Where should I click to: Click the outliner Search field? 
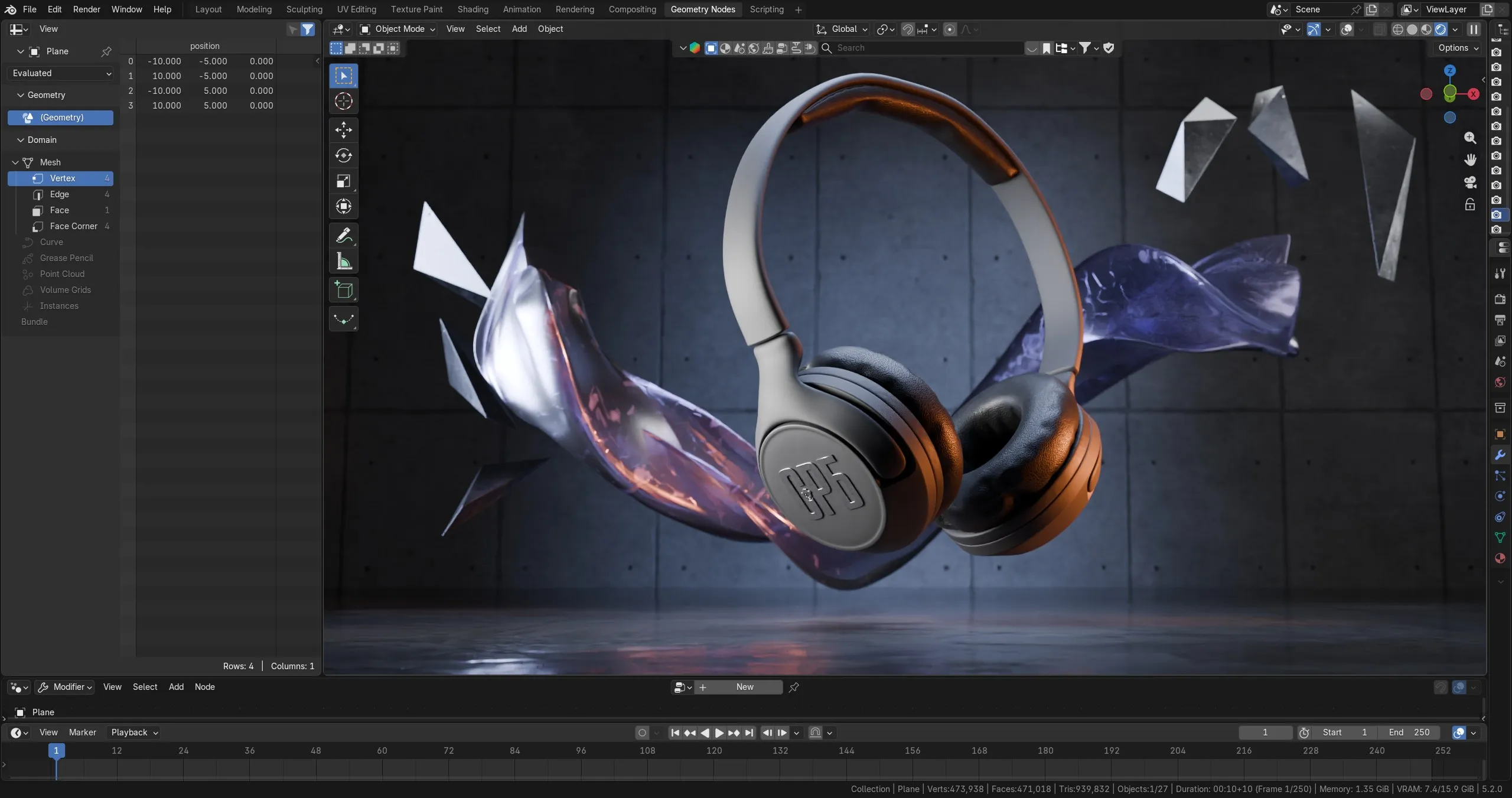922,48
